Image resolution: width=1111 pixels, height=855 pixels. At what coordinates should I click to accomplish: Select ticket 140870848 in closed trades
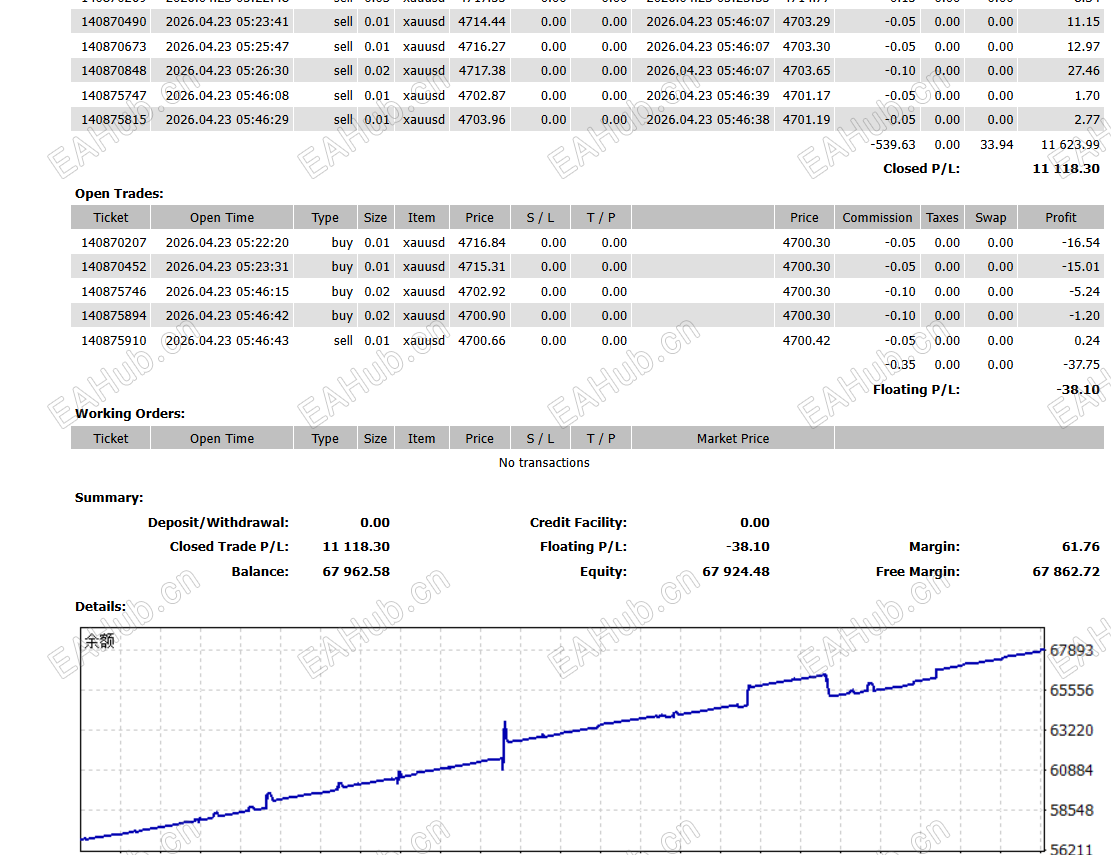pos(113,71)
